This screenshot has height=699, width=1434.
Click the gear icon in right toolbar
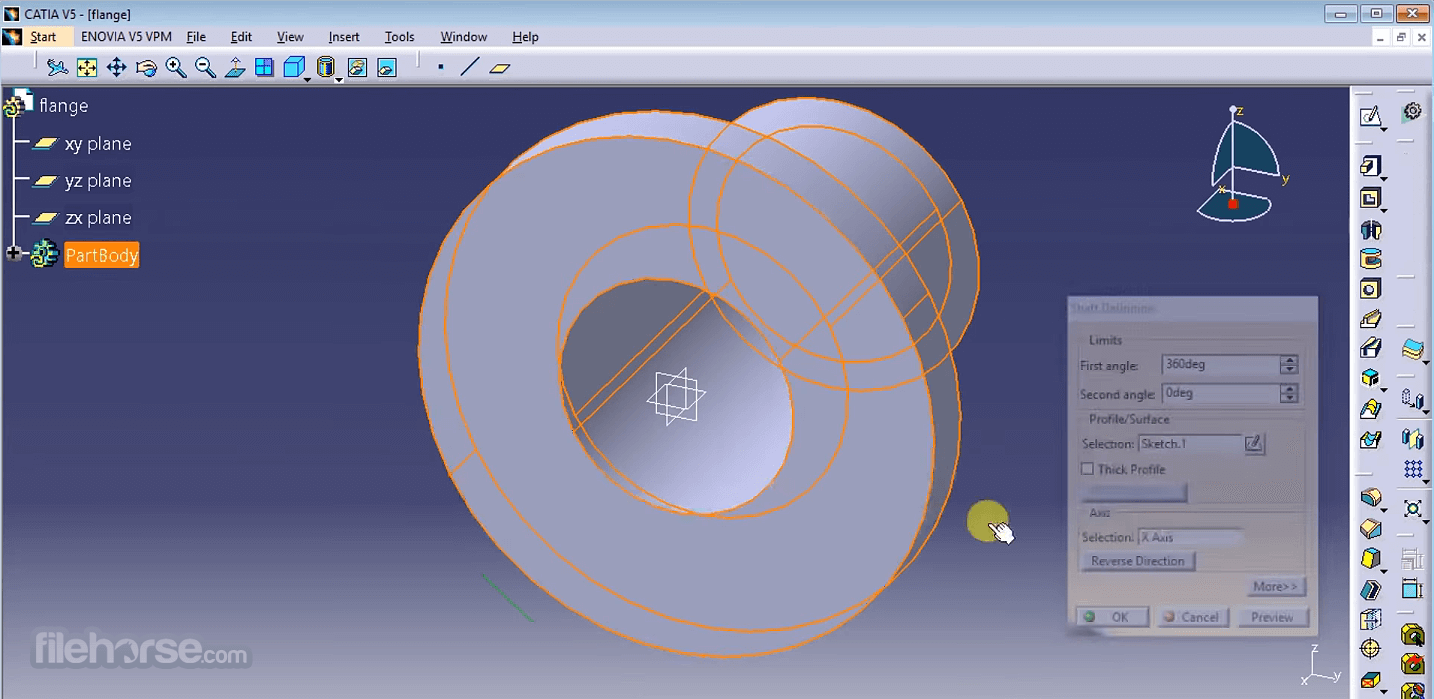pos(1412,112)
